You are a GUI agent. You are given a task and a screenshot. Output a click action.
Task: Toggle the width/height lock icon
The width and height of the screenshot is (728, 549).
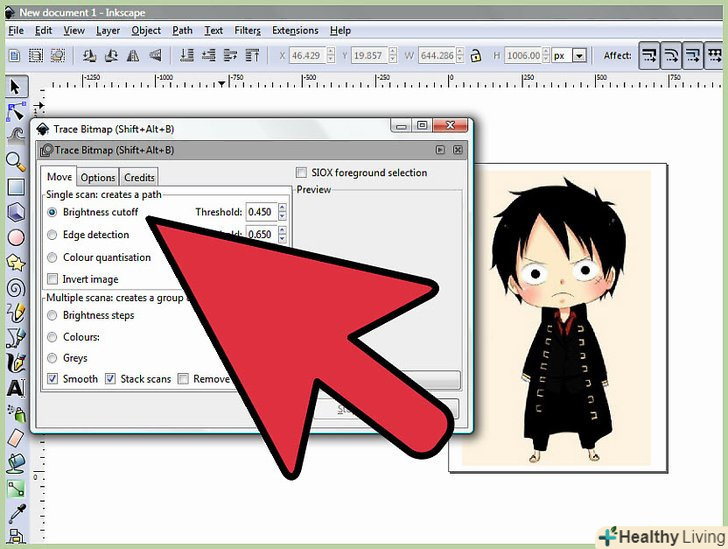tap(475, 56)
